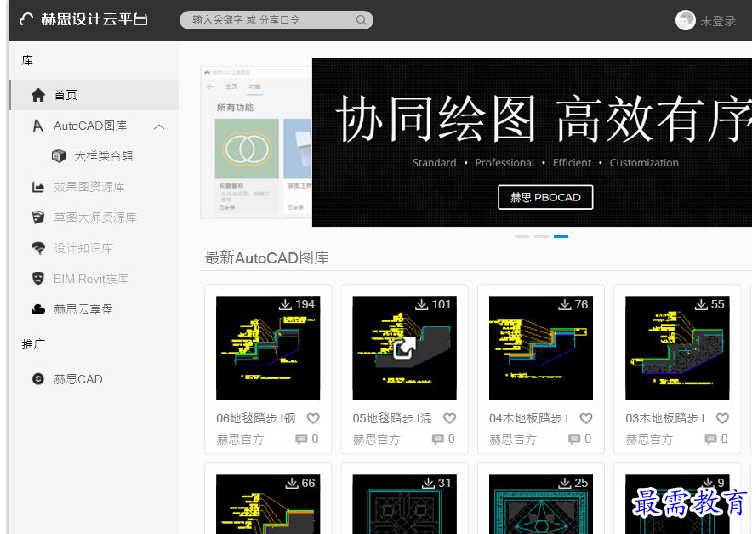Click the 03木地板踏步 card title
The height and width of the screenshot is (534, 756).
[x=665, y=418]
